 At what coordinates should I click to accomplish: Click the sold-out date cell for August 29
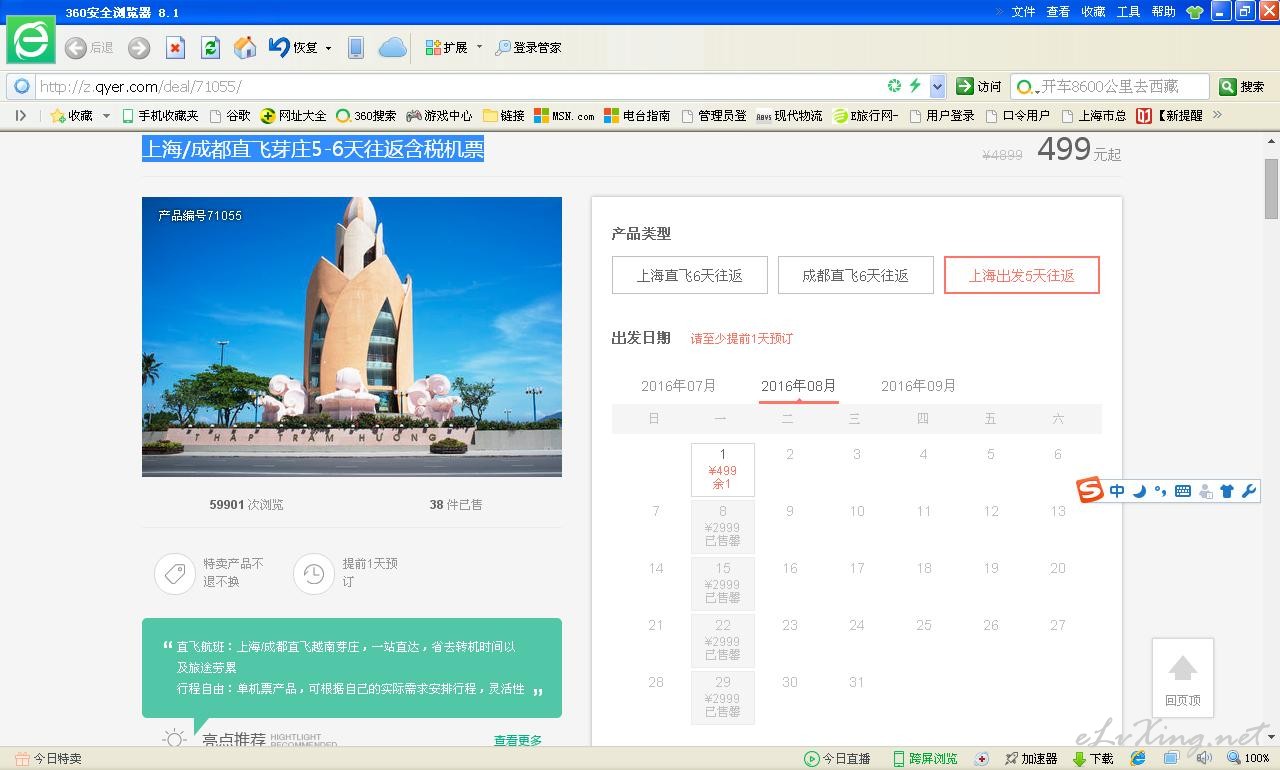(x=723, y=698)
